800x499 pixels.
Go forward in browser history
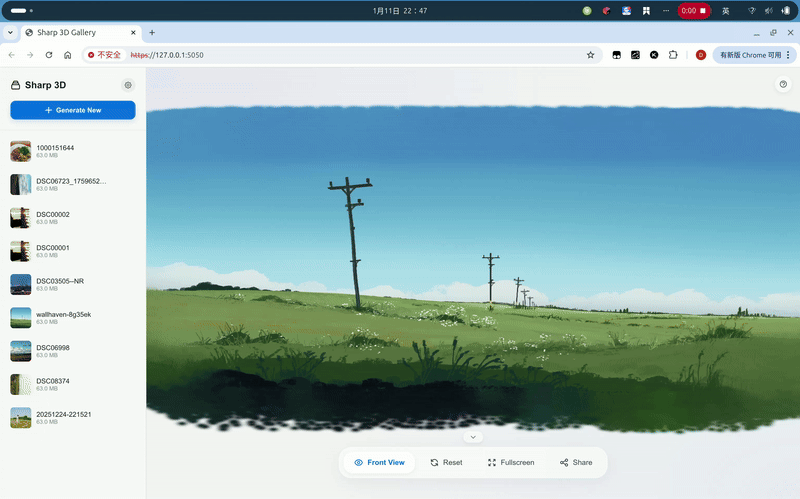pos(30,55)
